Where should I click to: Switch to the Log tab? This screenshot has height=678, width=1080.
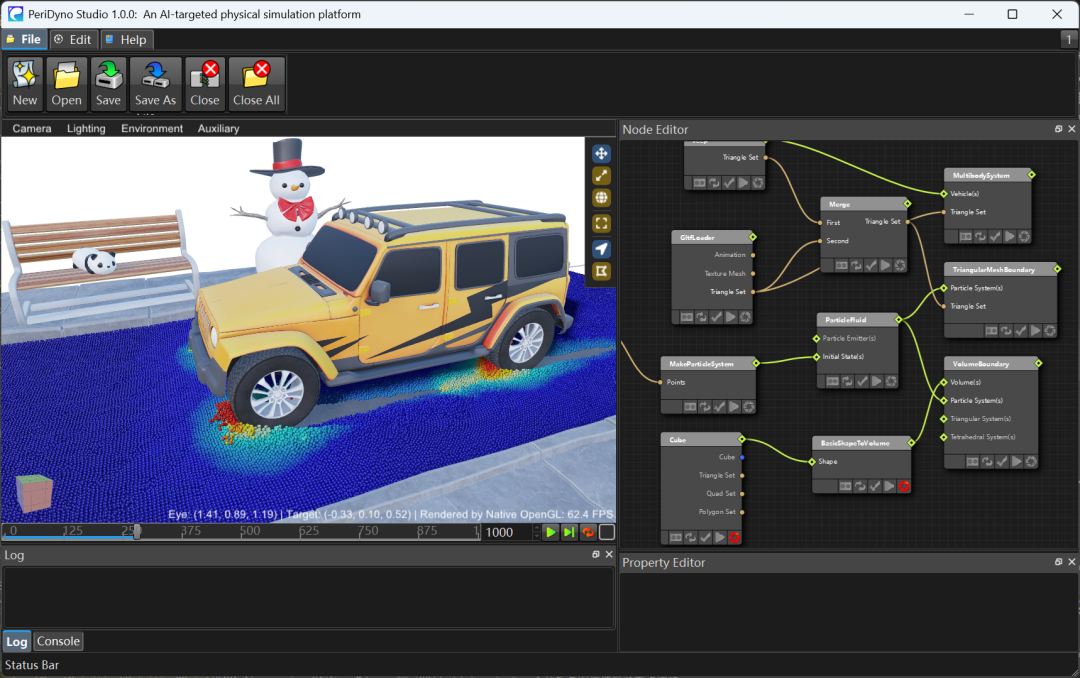pyautogui.click(x=17, y=641)
